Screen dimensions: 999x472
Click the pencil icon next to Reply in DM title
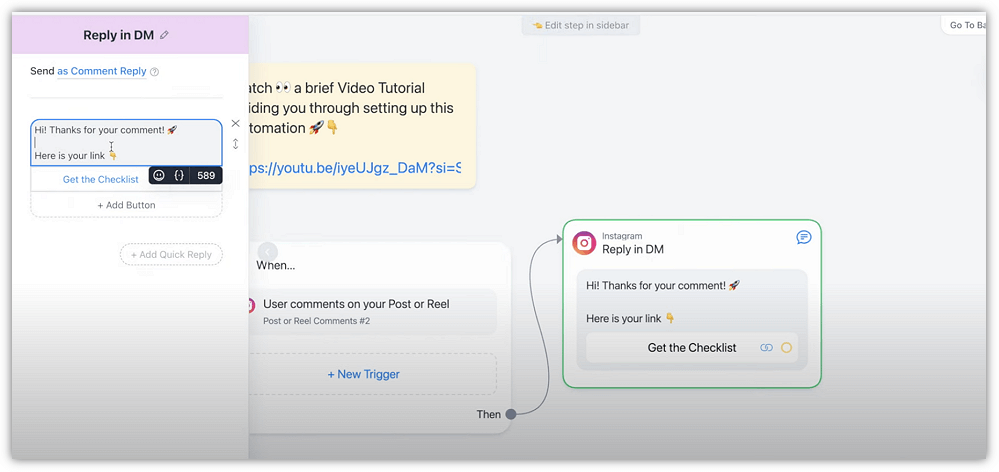tap(164, 35)
